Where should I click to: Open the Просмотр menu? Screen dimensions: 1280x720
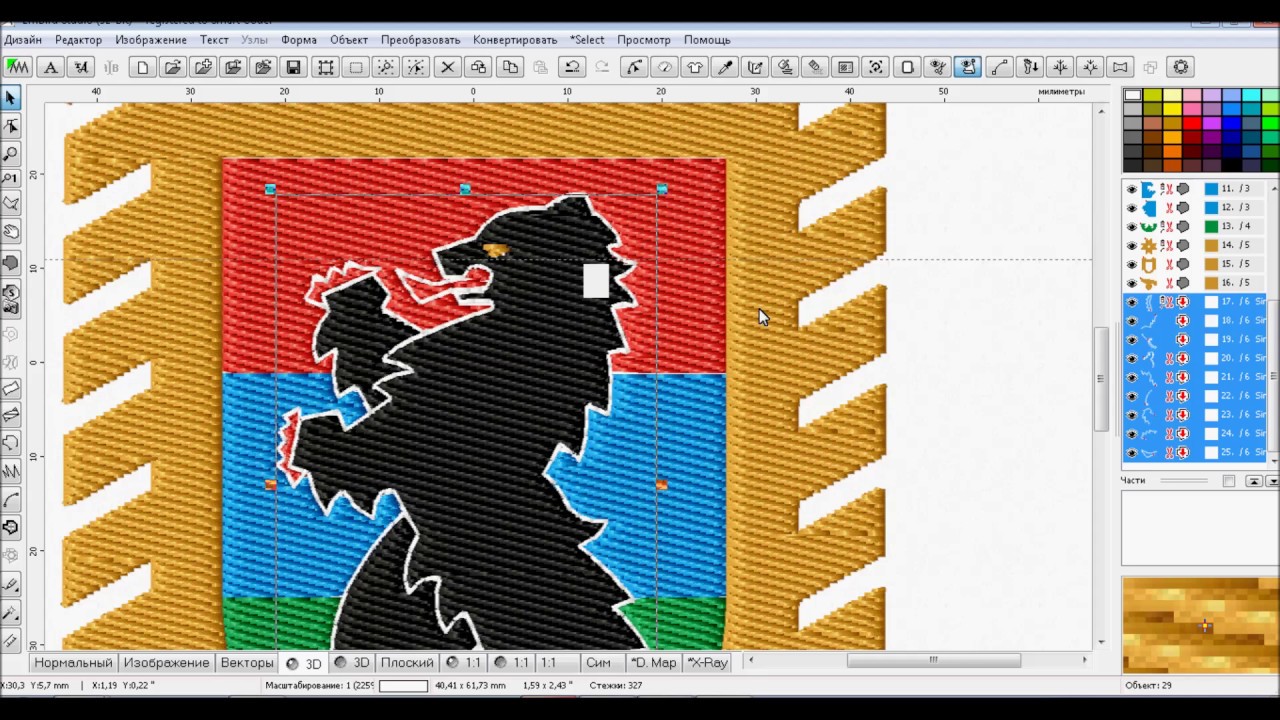pyautogui.click(x=644, y=40)
